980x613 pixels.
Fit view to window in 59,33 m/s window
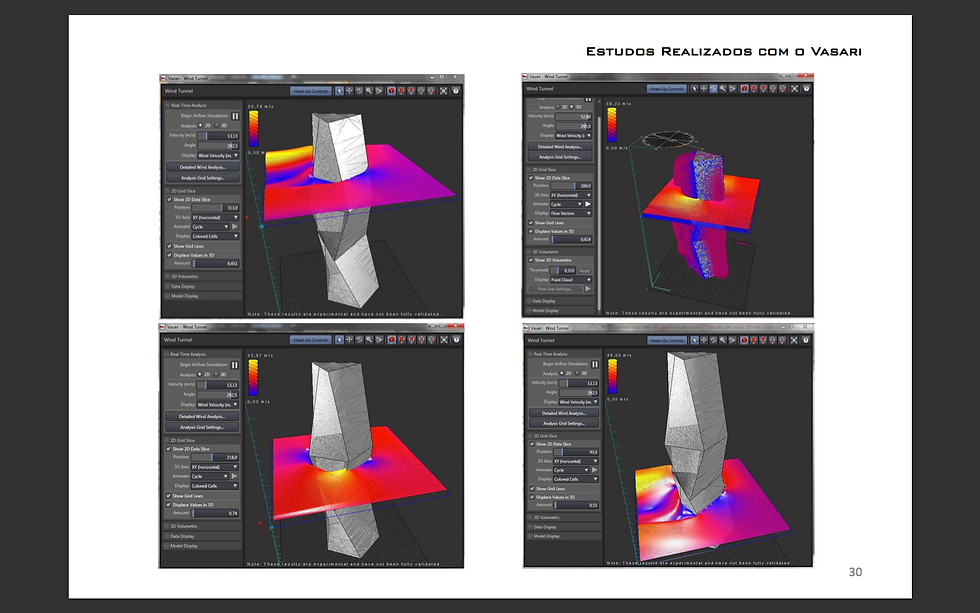[x=795, y=89]
